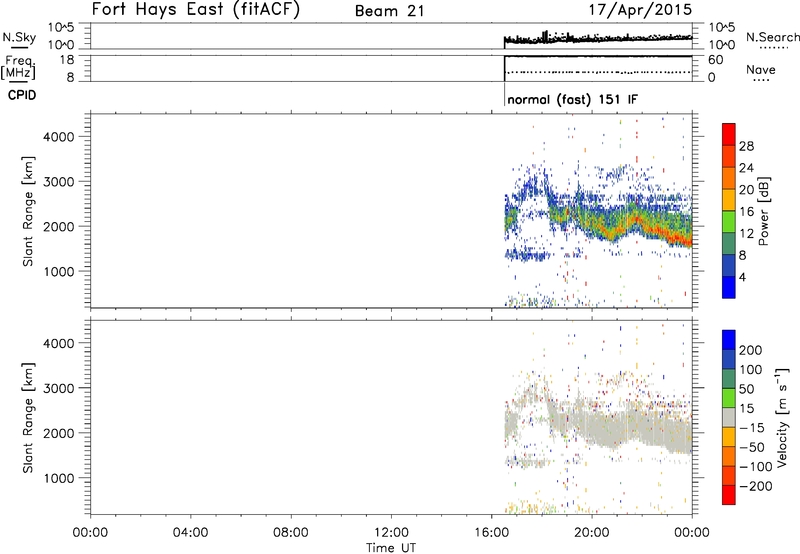Select the "50" velocity colorbar label
Viewport: 800px width, 554px height.
click(746, 389)
